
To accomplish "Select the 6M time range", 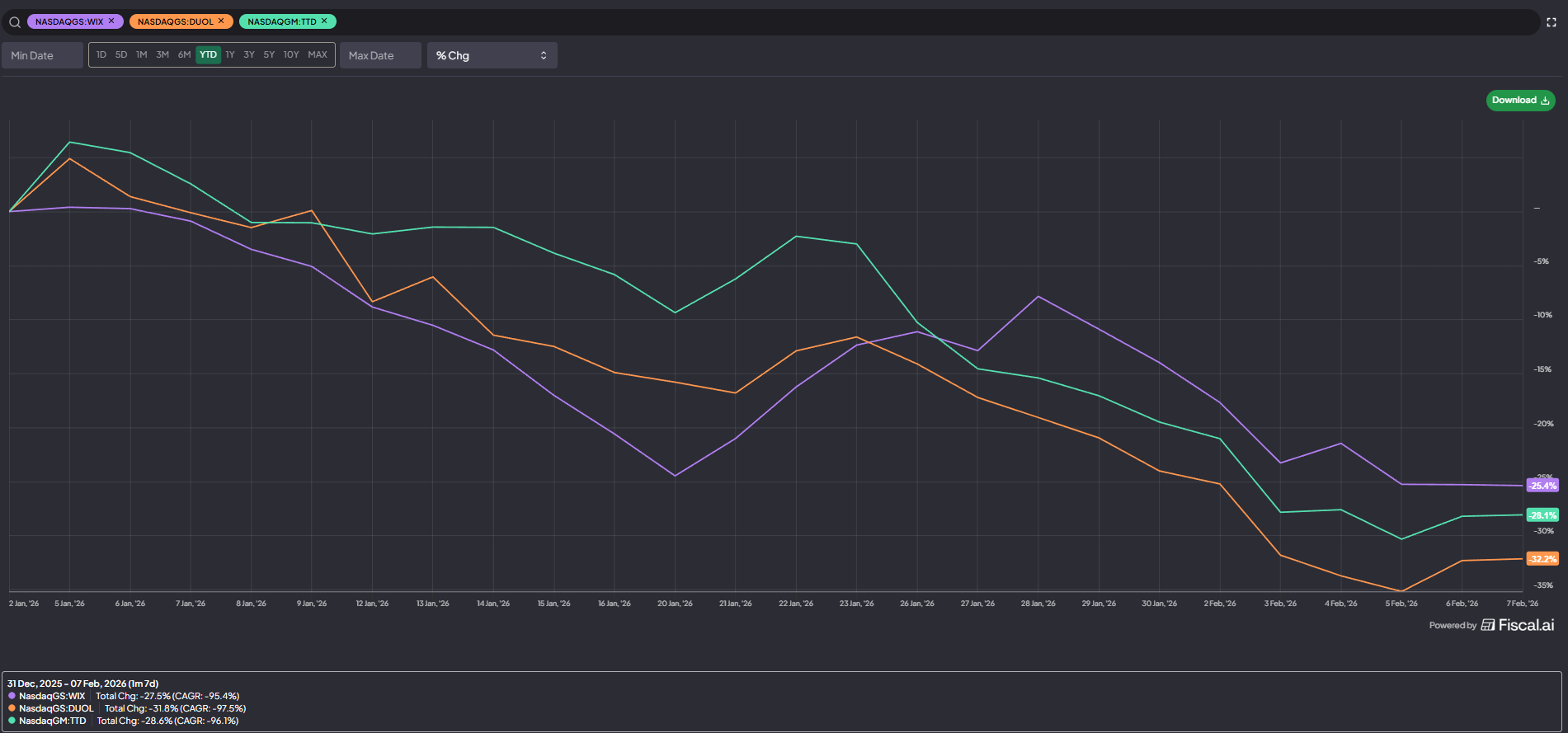I will pyautogui.click(x=184, y=54).
